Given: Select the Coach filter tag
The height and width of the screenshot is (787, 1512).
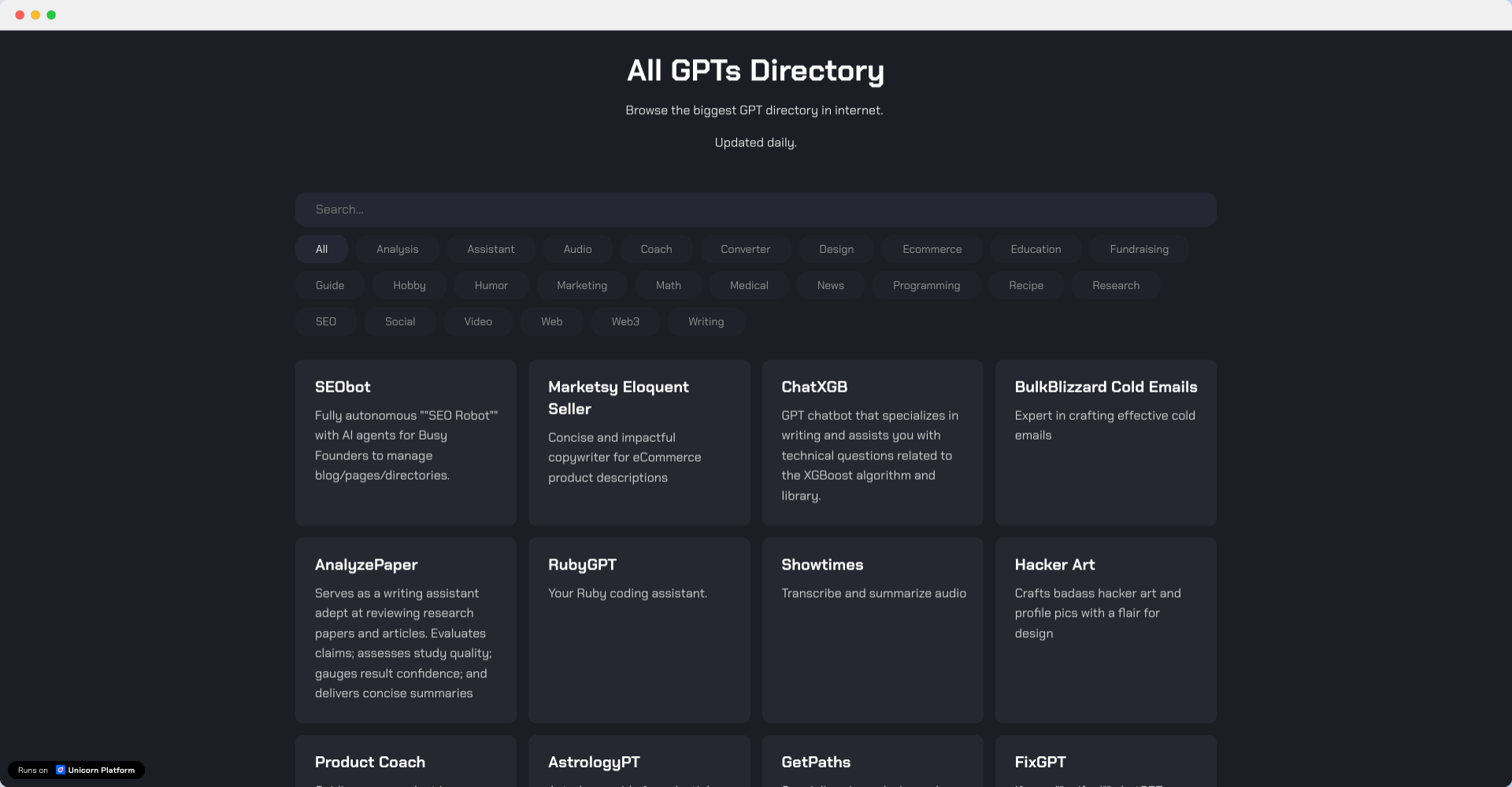Looking at the screenshot, I should click(x=656, y=249).
